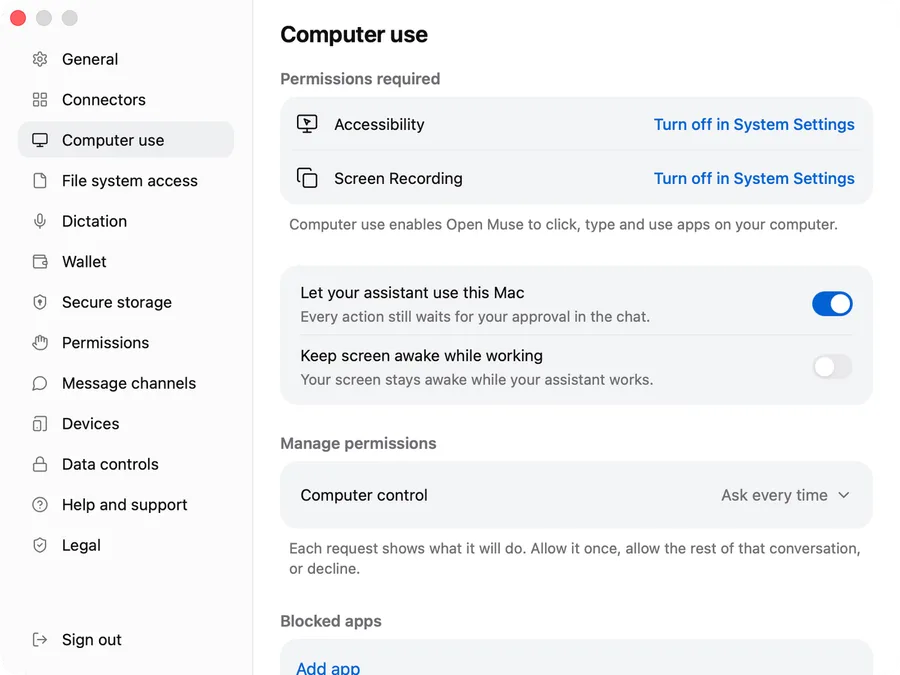Viewport: 900px width, 675px height.
Task: Turn off Accessibility in System Settings link
Action: (x=754, y=124)
